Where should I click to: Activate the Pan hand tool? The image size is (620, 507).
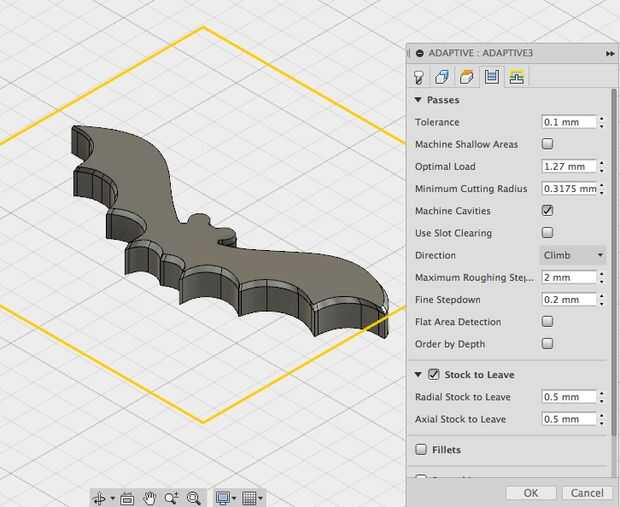click(149, 498)
